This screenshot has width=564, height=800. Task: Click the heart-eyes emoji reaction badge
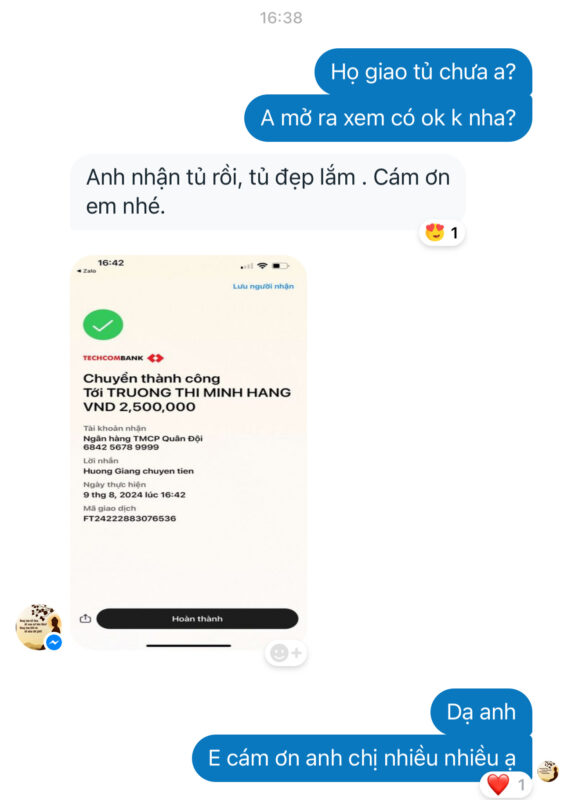(x=442, y=233)
